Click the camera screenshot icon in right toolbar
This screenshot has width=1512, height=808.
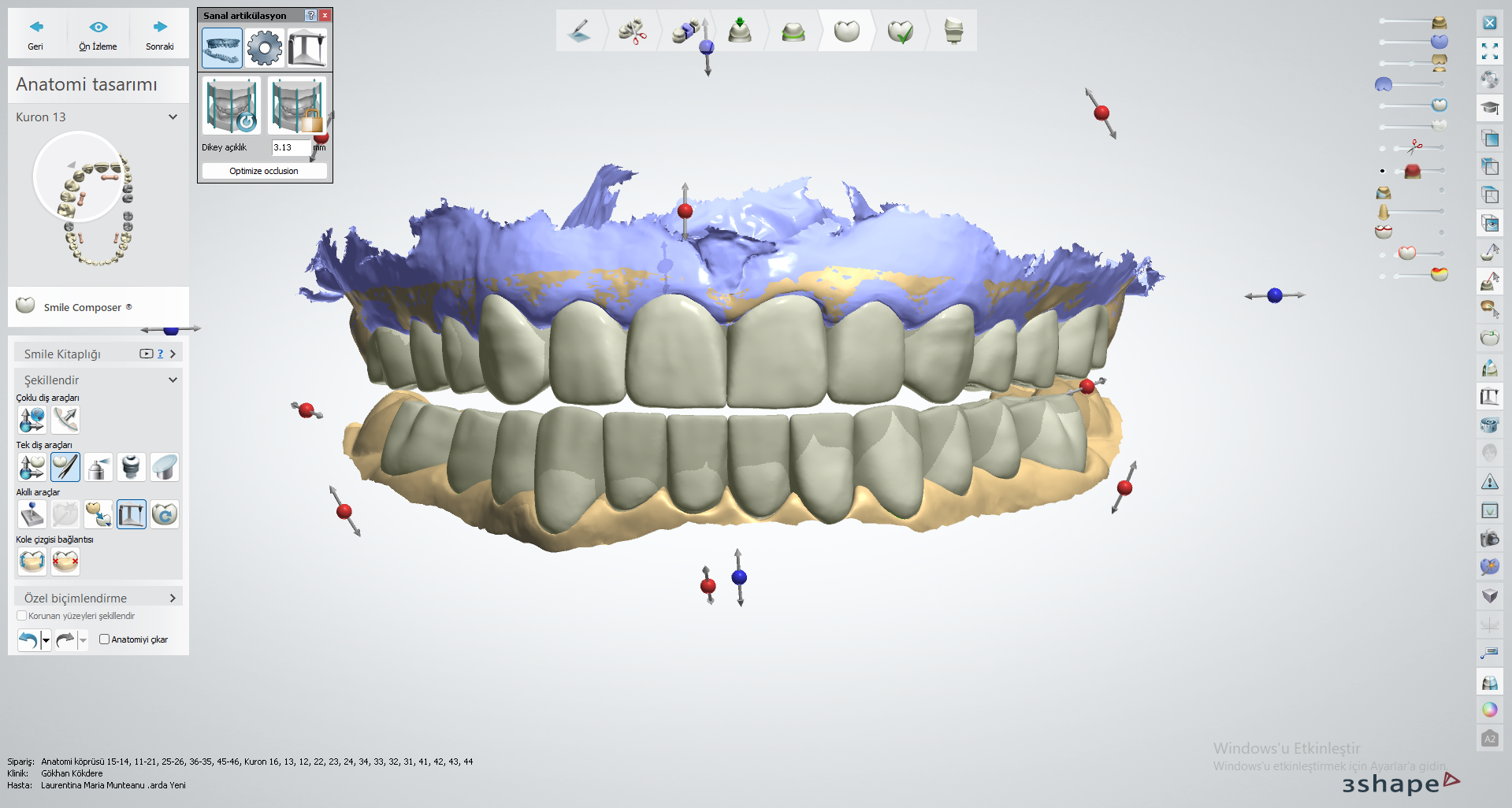pyautogui.click(x=1489, y=539)
